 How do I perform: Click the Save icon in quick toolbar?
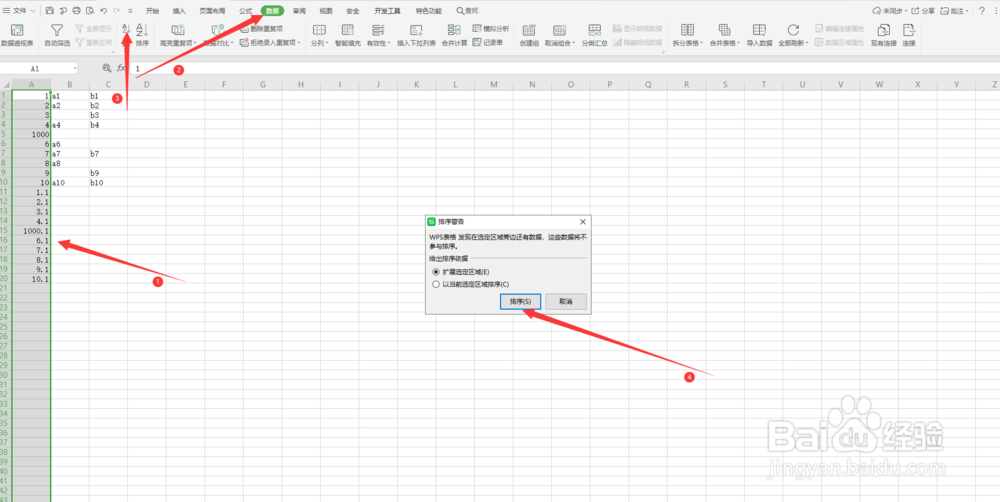pyautogui.click(x=50, y=11)
